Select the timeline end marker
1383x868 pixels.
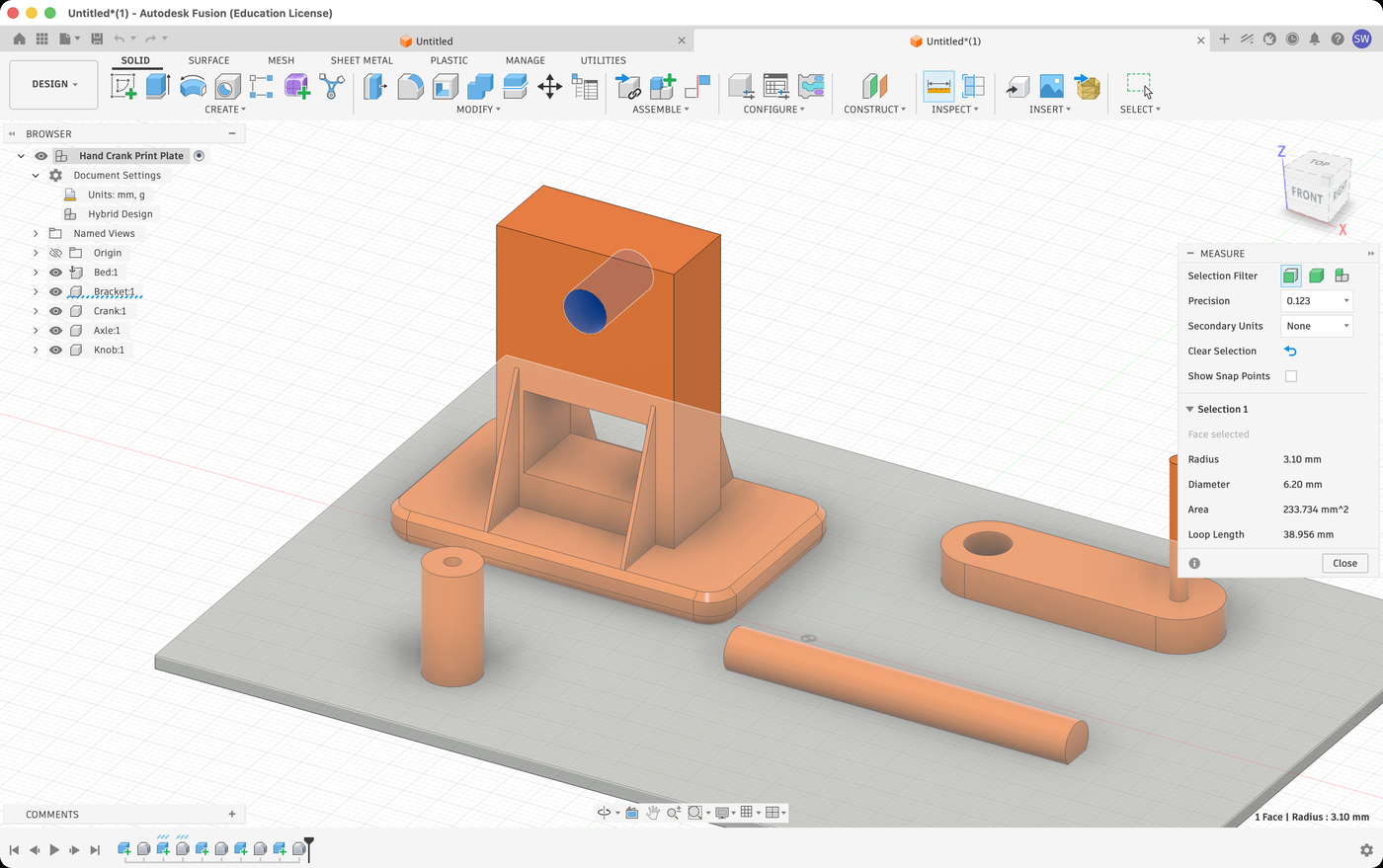coord(309,847)
